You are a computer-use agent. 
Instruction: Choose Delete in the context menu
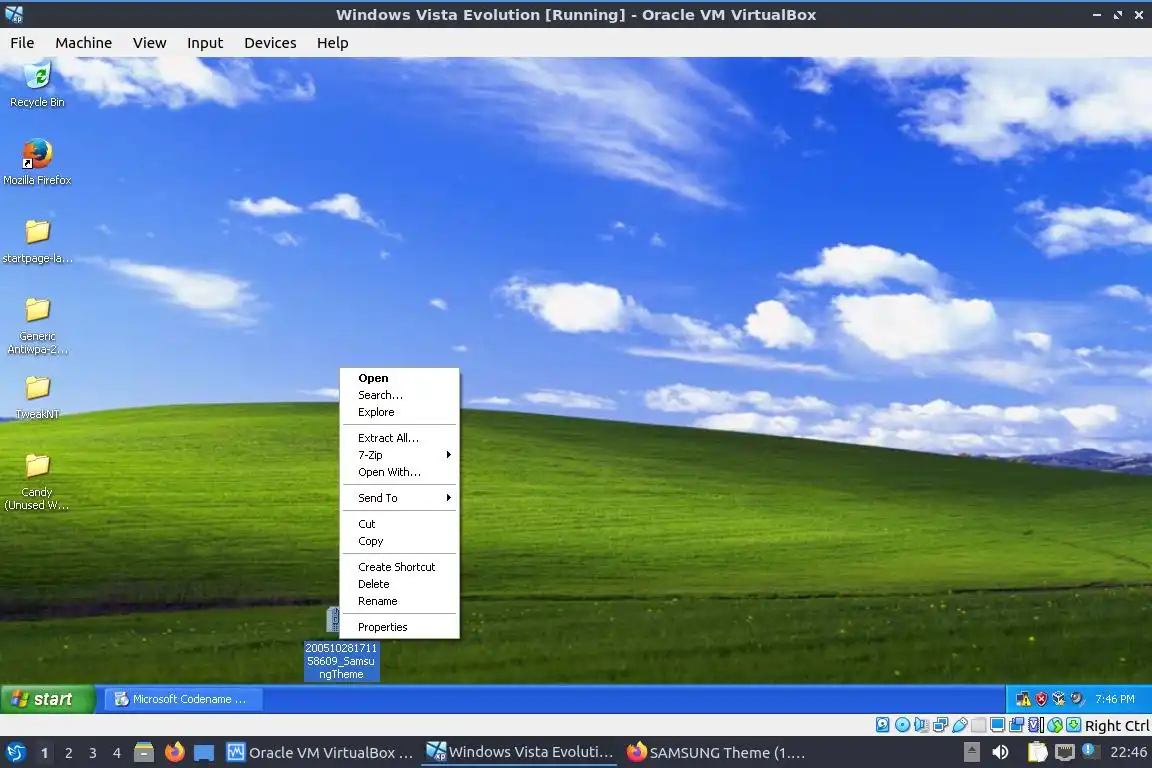click(x=400, y=584)
